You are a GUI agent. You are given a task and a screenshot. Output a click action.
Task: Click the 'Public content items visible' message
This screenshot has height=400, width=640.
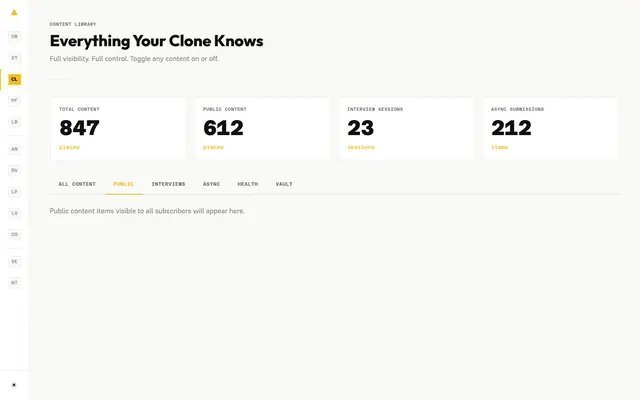pos(147,211)
